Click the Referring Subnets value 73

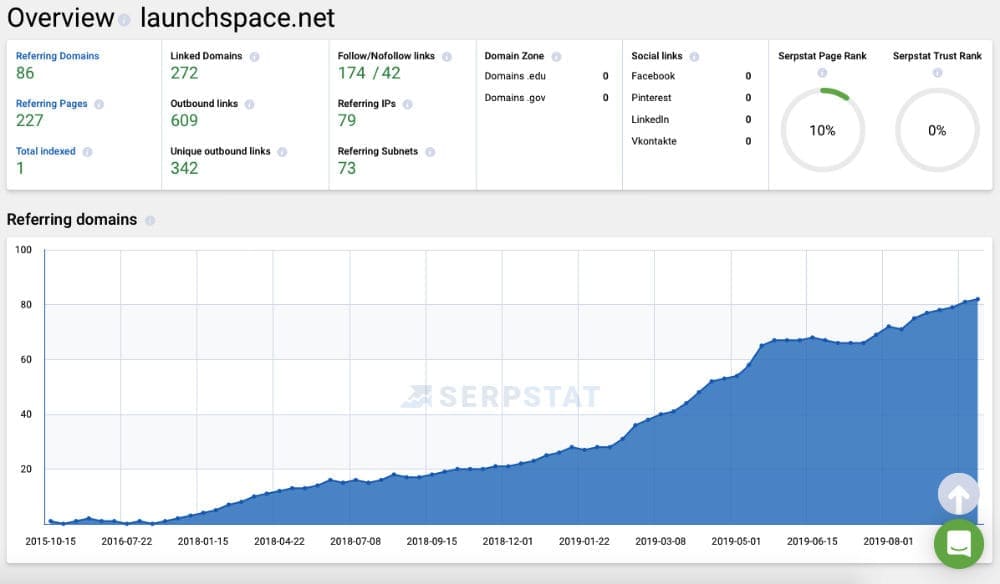(x=347, y=168)
